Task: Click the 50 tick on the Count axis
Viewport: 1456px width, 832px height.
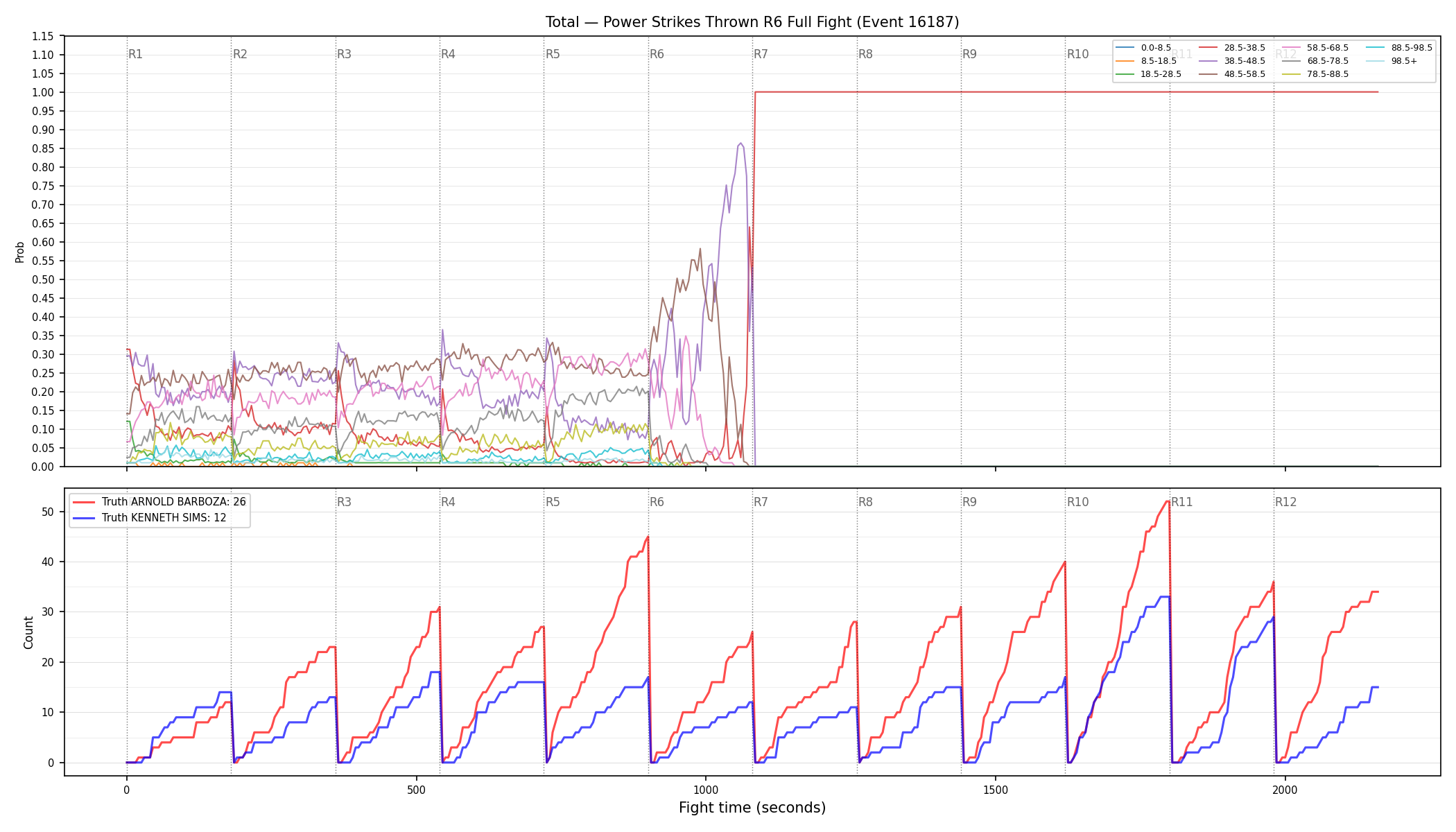Action: coord(48,512)
